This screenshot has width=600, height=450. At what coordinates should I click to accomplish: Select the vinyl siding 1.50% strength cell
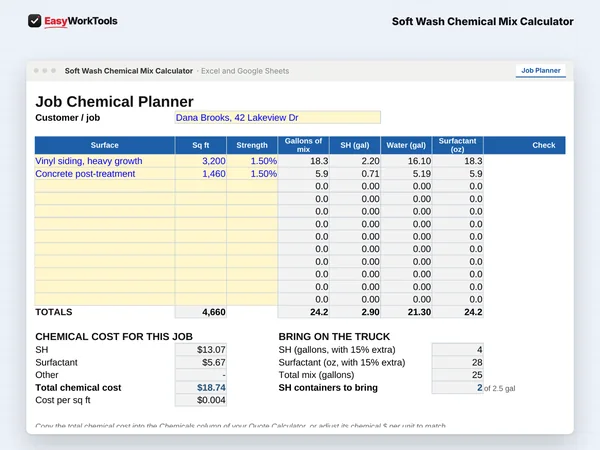(252, 161)
